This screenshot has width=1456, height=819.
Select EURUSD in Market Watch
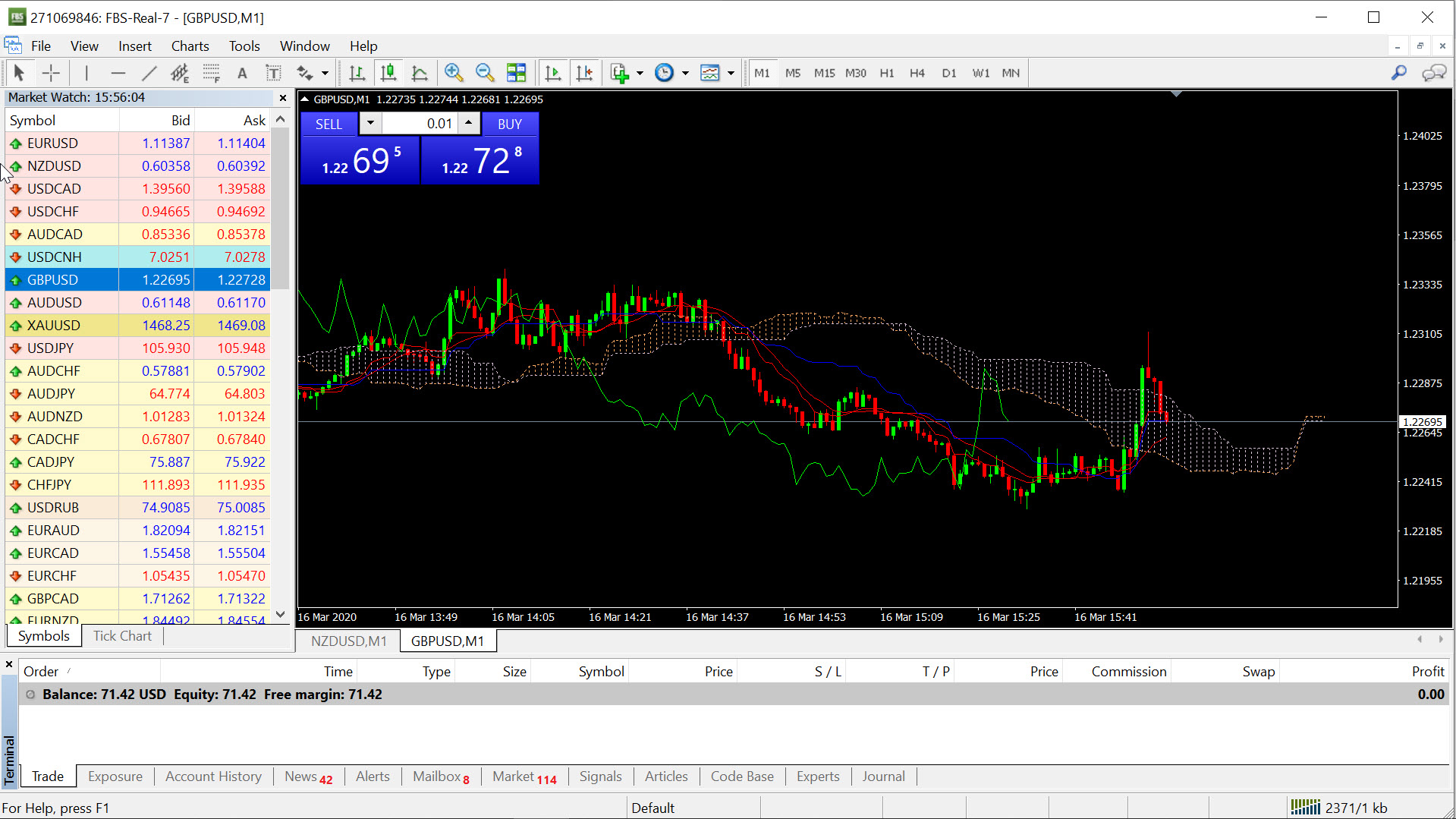tap(138, 143)
